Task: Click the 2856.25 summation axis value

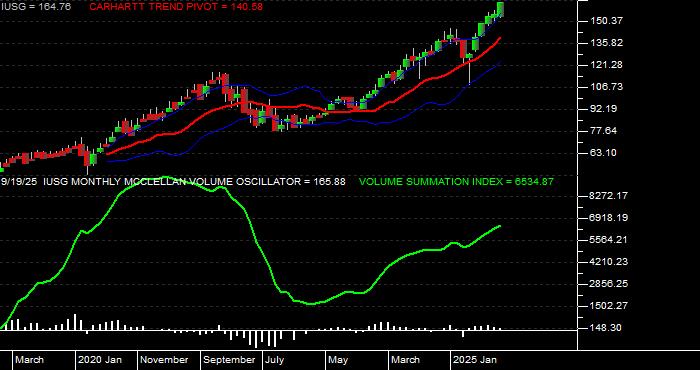Action: click(x=609, y=284)
